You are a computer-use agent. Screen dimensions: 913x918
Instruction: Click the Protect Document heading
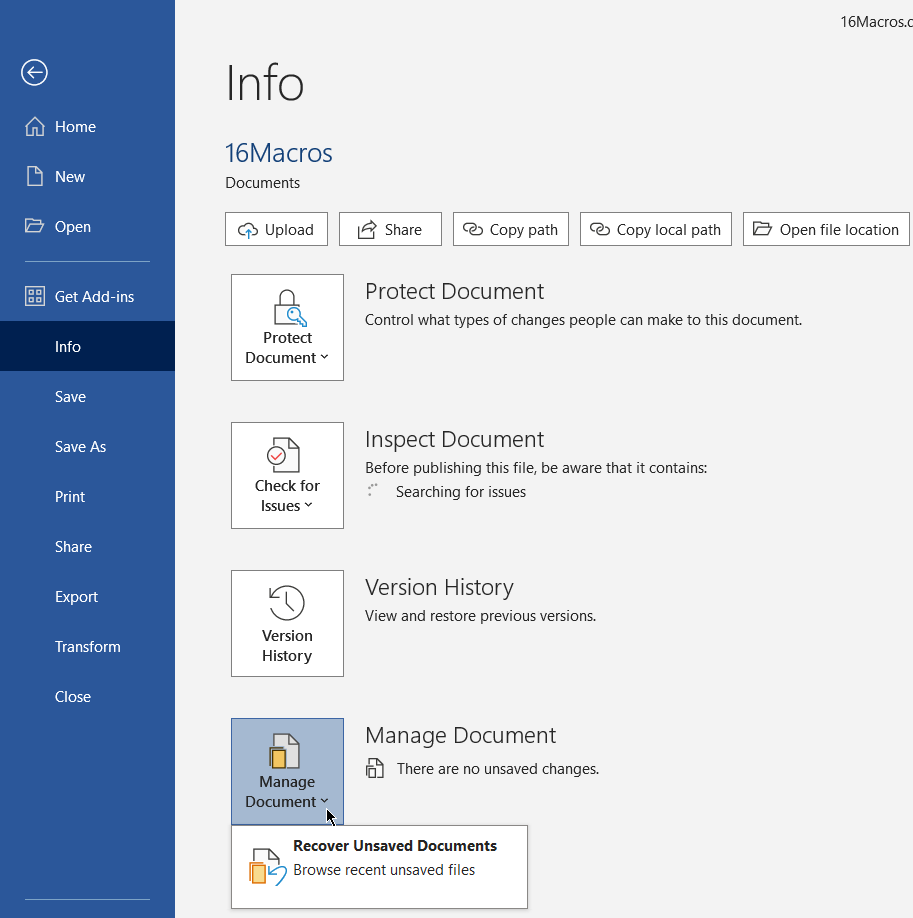[454, 291]
